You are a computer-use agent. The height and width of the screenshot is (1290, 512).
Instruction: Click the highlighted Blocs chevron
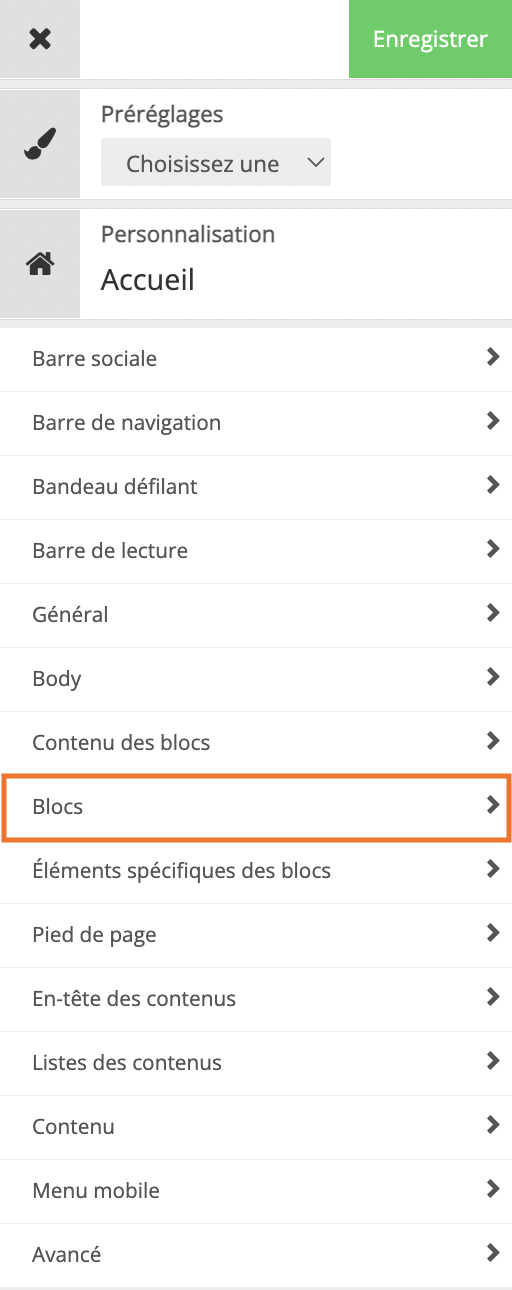coord(492,805)
